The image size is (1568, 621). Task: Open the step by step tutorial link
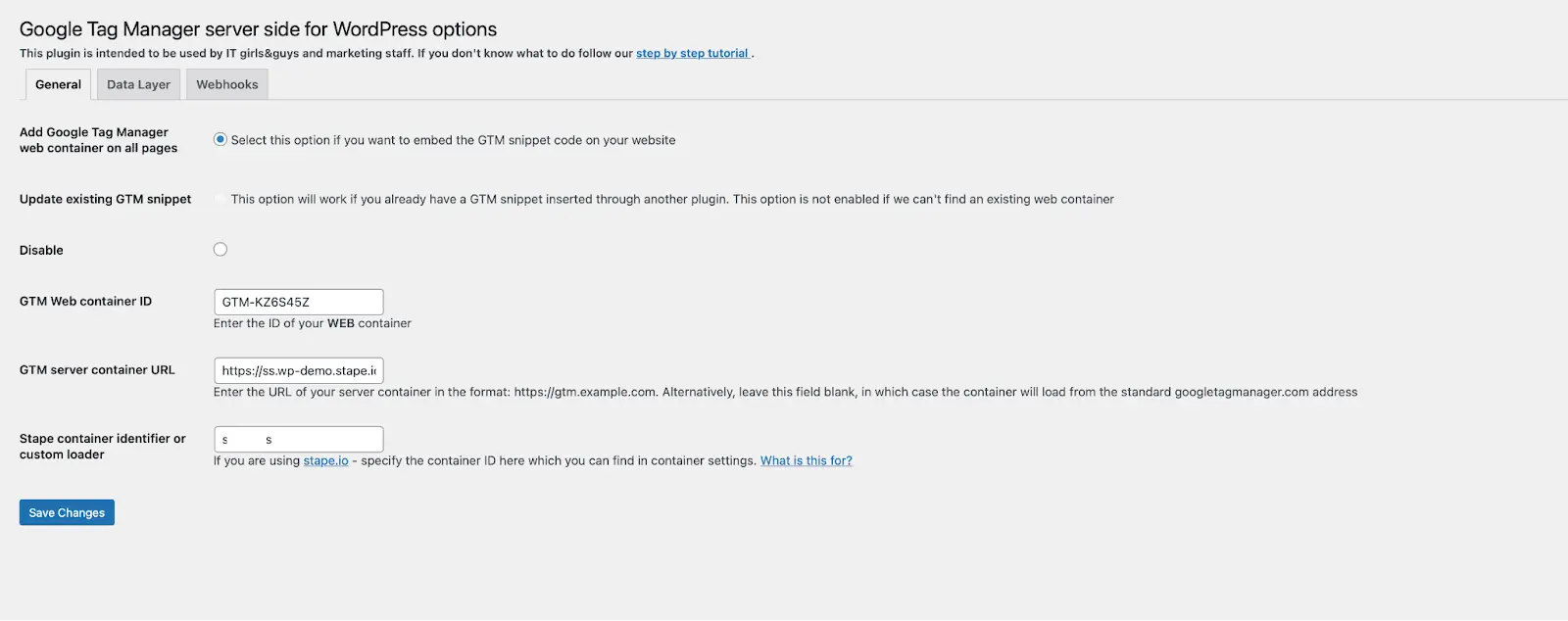tap(693, 53)
